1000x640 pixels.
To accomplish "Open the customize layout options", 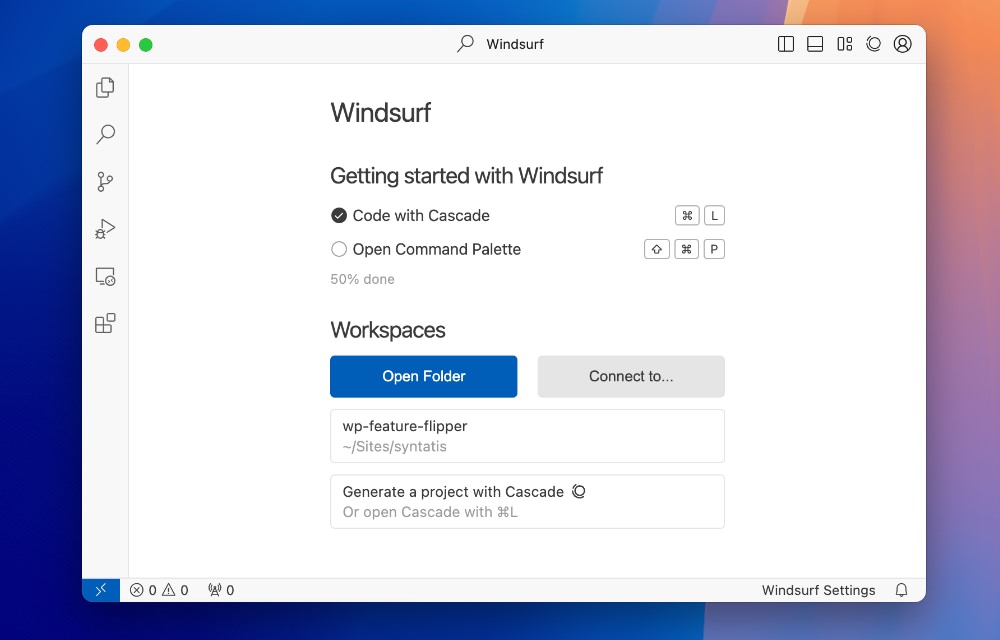I will [844, 44].
